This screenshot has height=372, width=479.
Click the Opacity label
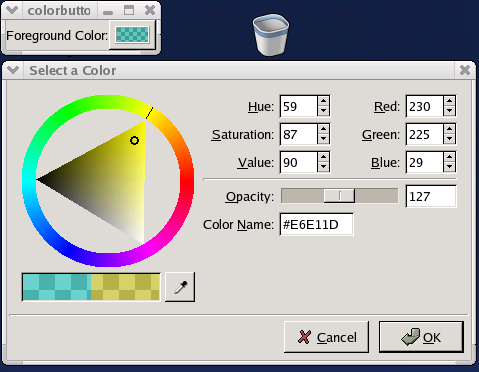click(x=250, y=197)
